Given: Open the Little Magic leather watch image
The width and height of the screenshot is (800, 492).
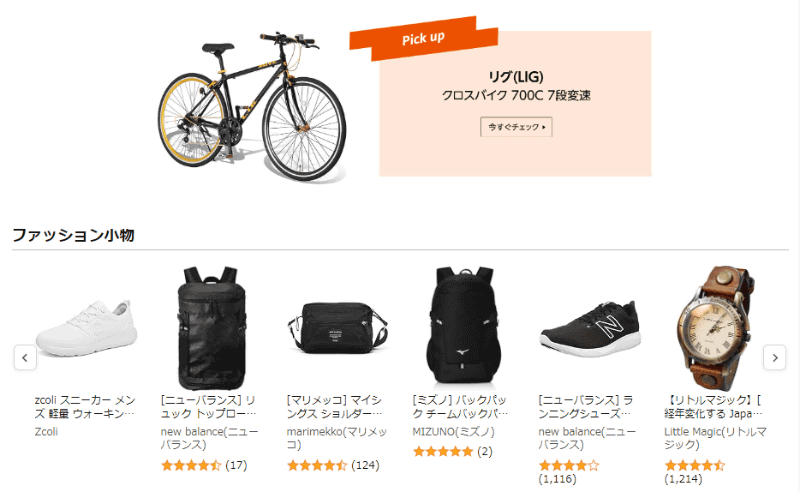Looking at the screenshot, I should pyautogui.click(x=715, y=328).
